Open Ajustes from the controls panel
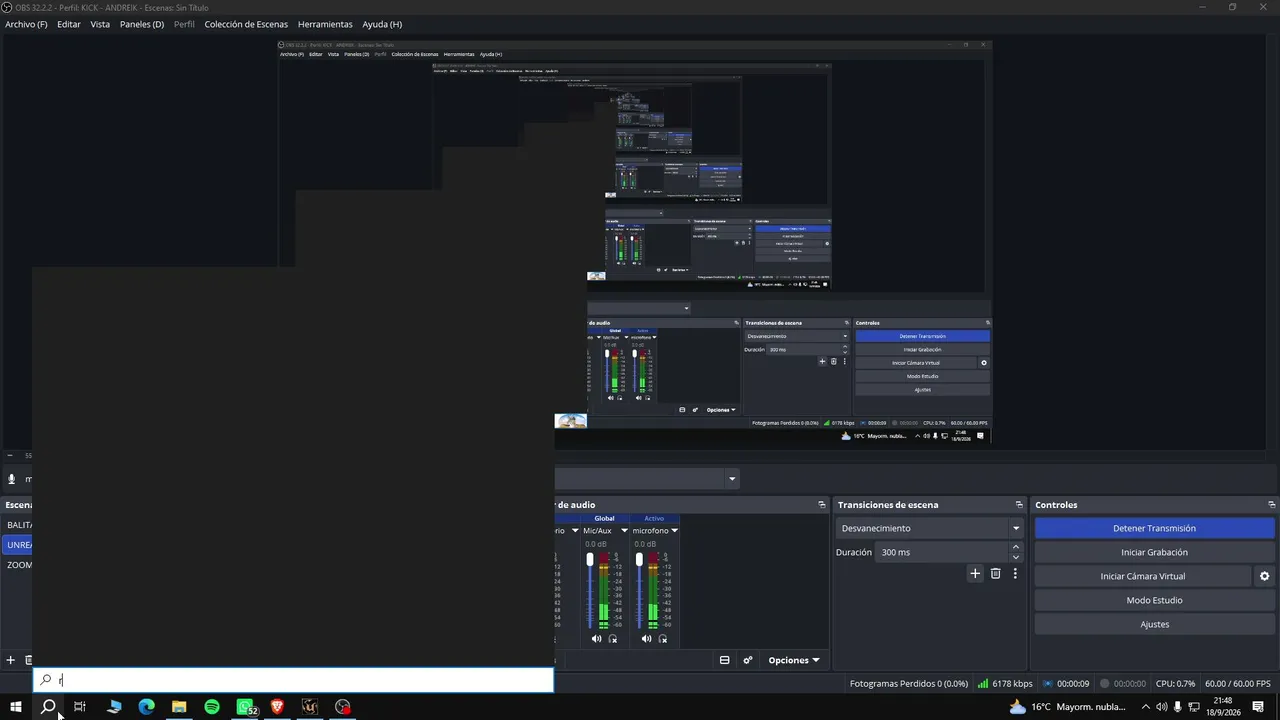The width and height of the screenshot is (1280, 720). click(x=1154, y=624)
